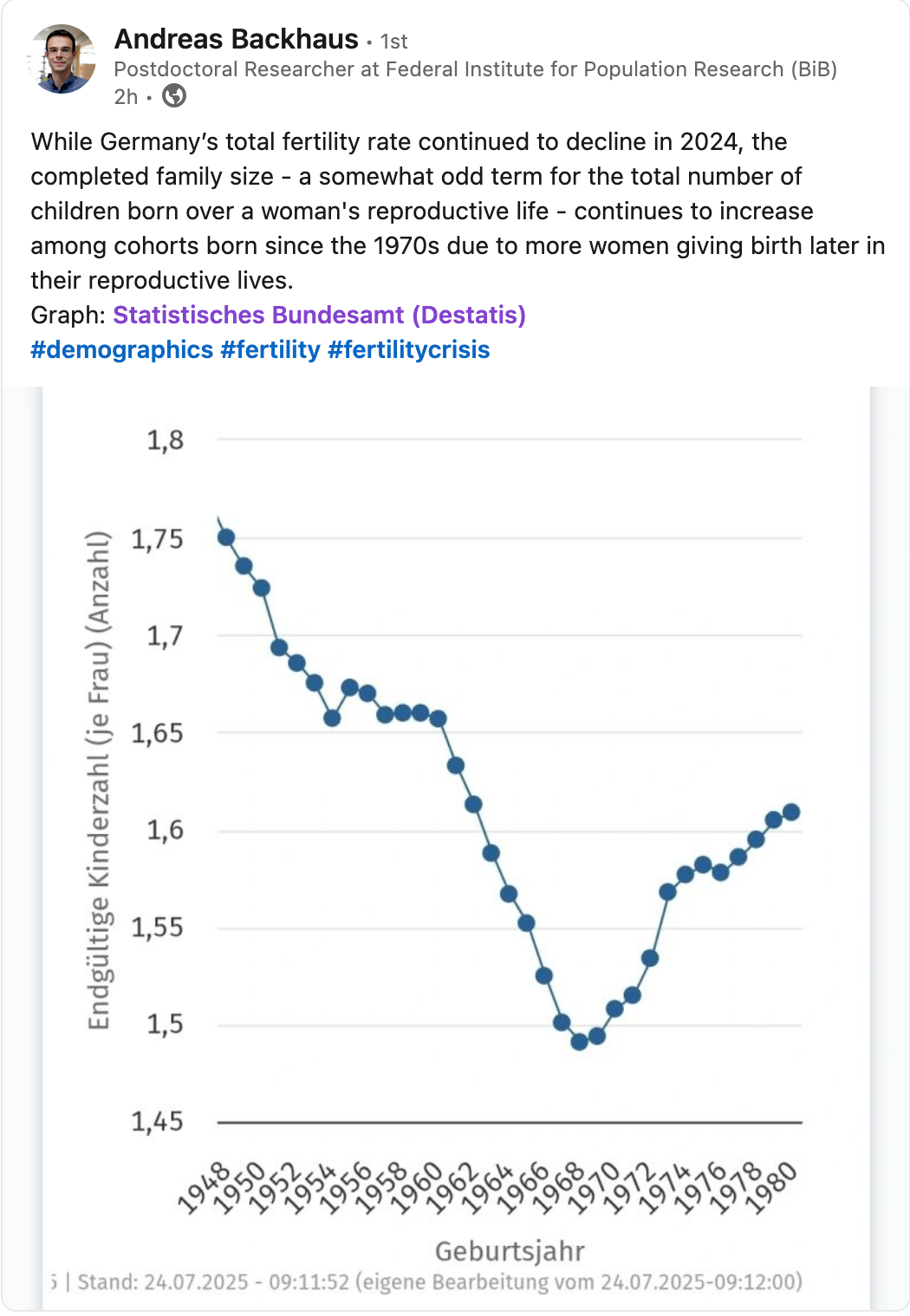Open the #demographics hashtag
The image size is (910, 1316).
click(x=122, y=349)
